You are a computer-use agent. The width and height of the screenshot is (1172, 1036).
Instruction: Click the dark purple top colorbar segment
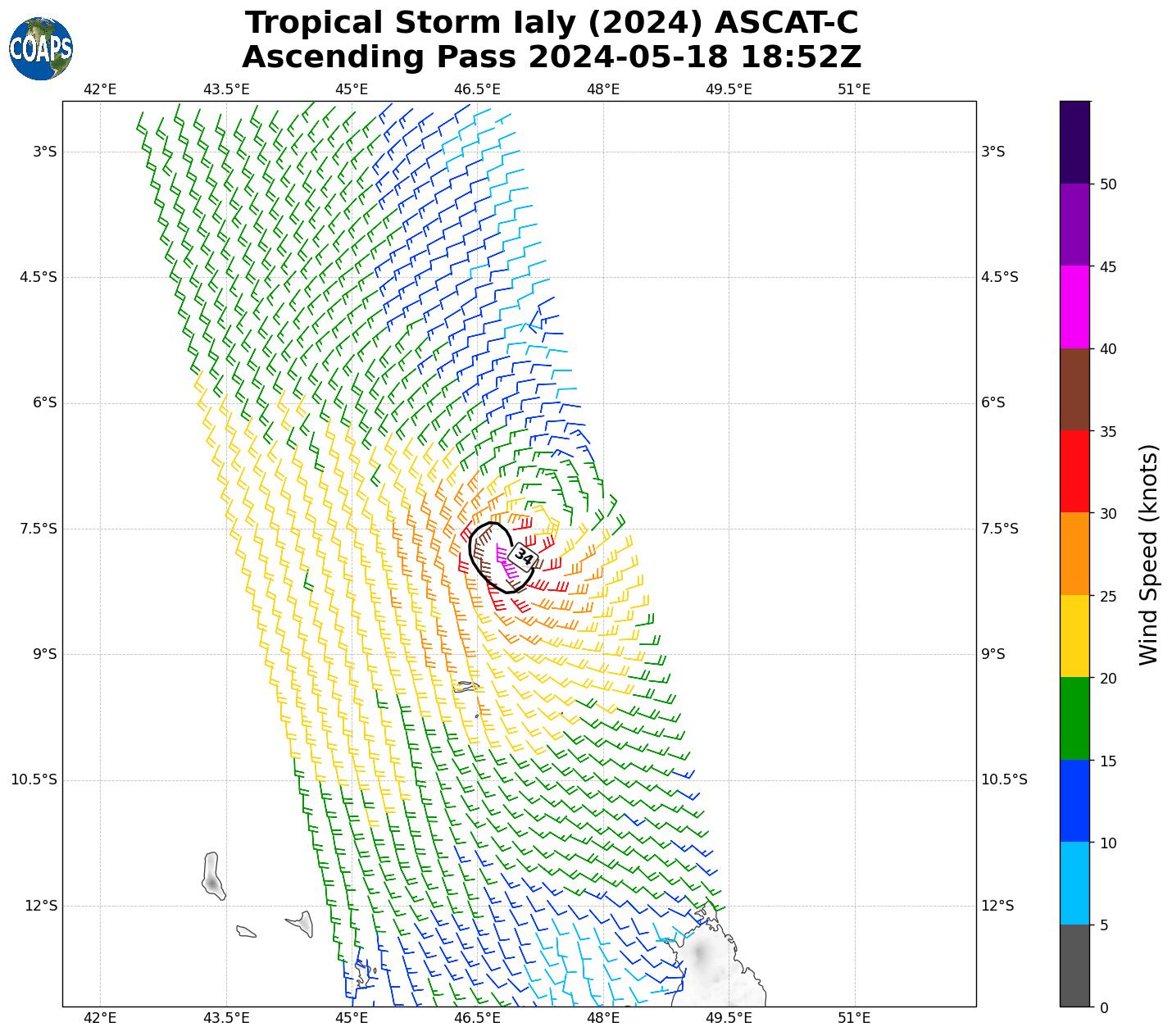[1074, 142]
